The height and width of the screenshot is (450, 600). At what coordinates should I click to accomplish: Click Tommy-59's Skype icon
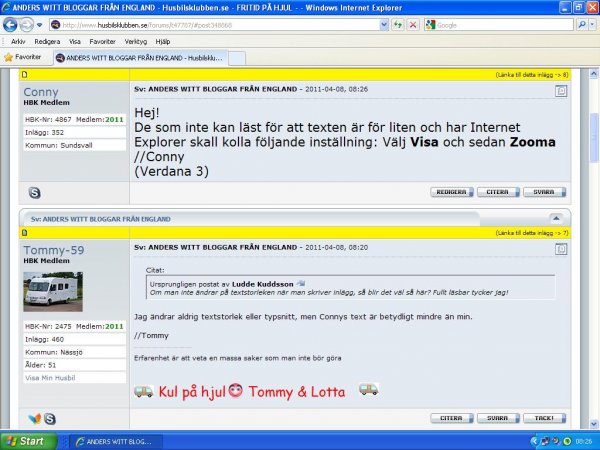click(x=49, y=418)
